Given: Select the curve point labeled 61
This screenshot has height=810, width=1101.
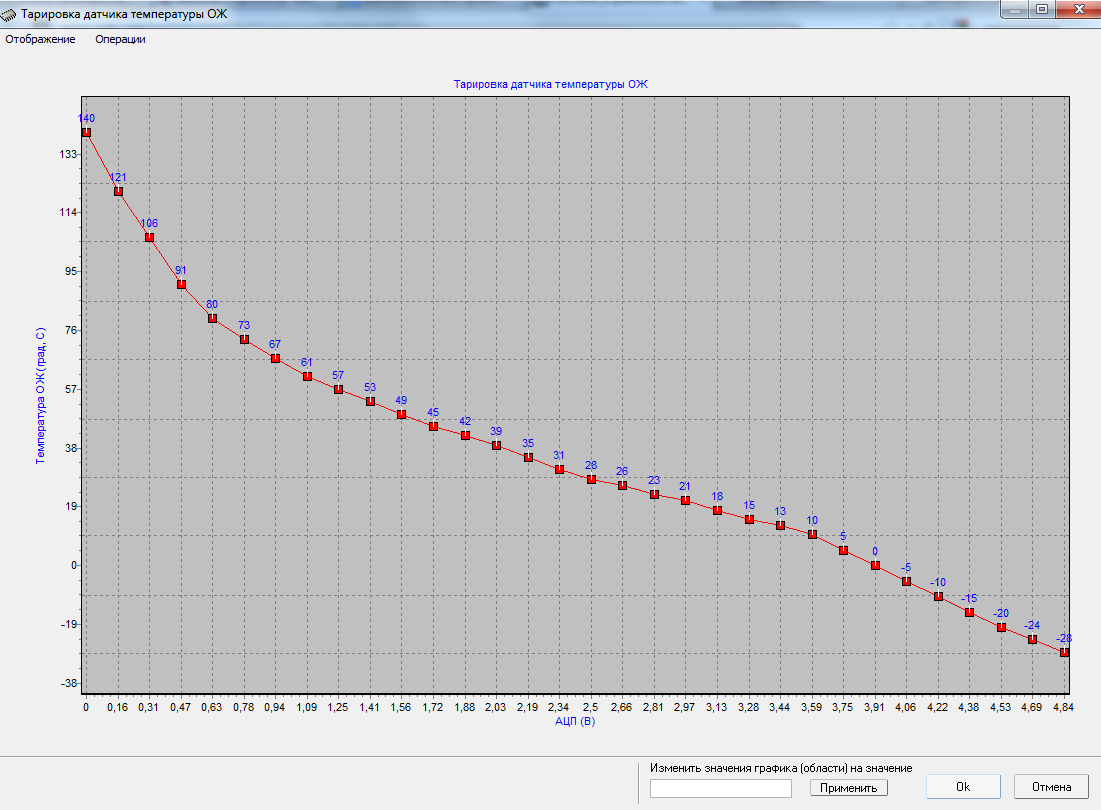Looking at the screenshot, I should click(x=307, y=376).
